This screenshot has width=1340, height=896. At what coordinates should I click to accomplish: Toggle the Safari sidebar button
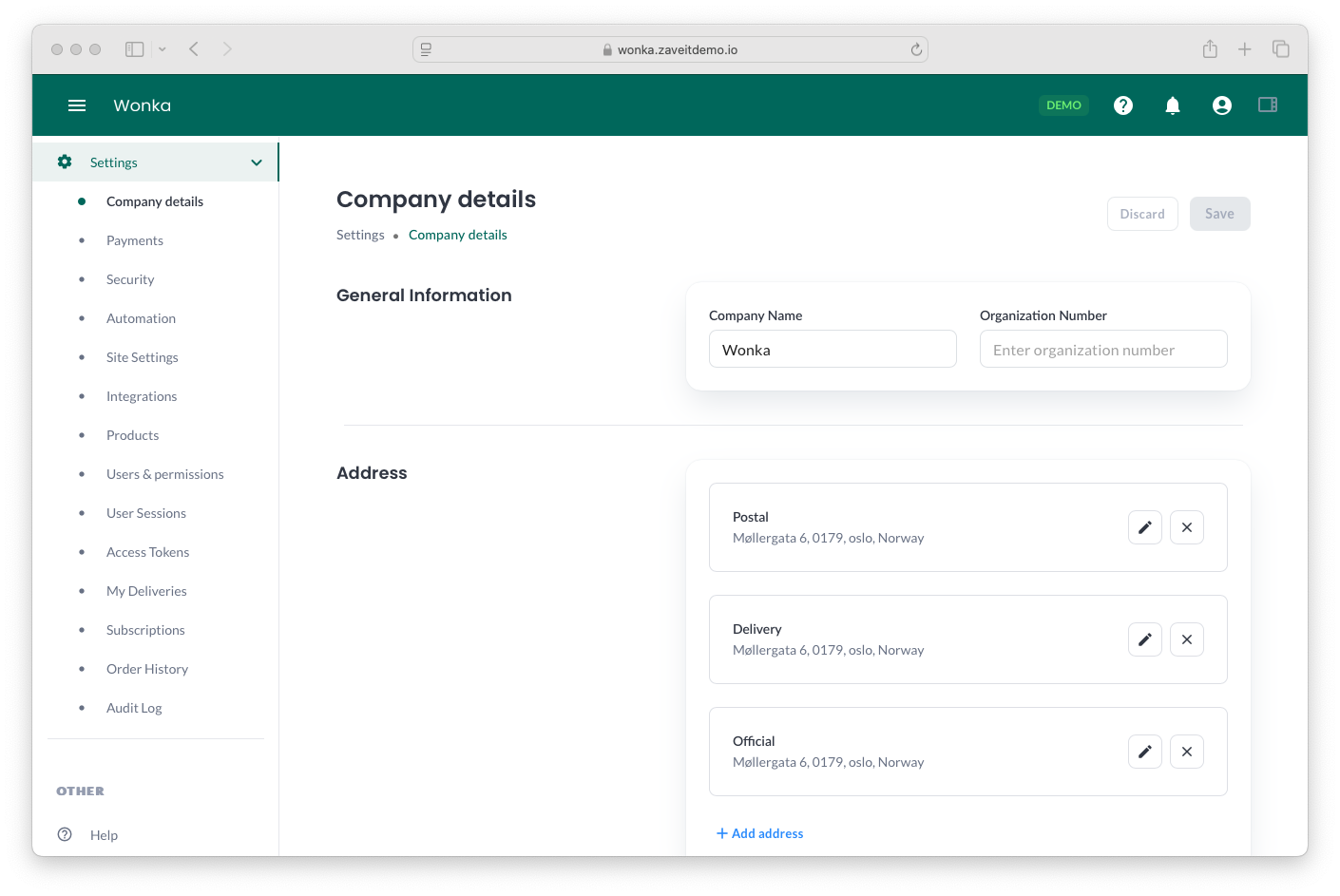(x=135, y=49)
